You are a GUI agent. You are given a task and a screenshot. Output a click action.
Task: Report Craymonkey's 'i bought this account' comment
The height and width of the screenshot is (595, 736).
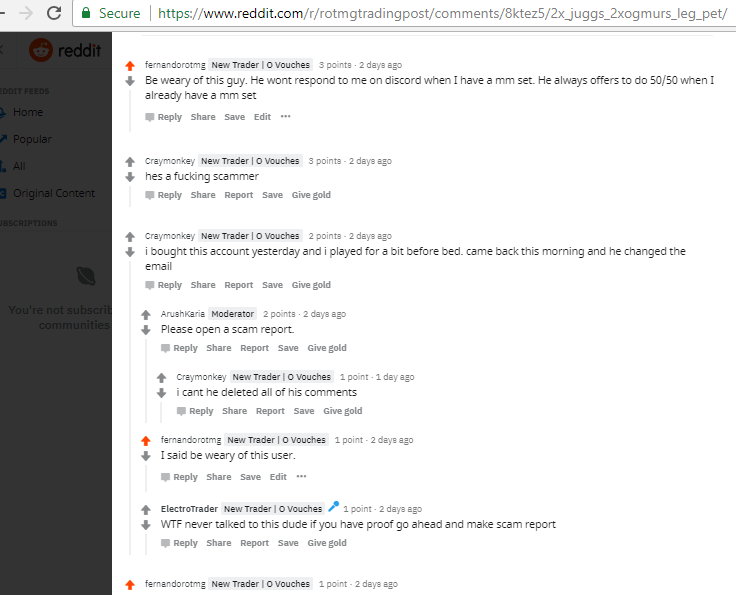(x=238, y=285)
